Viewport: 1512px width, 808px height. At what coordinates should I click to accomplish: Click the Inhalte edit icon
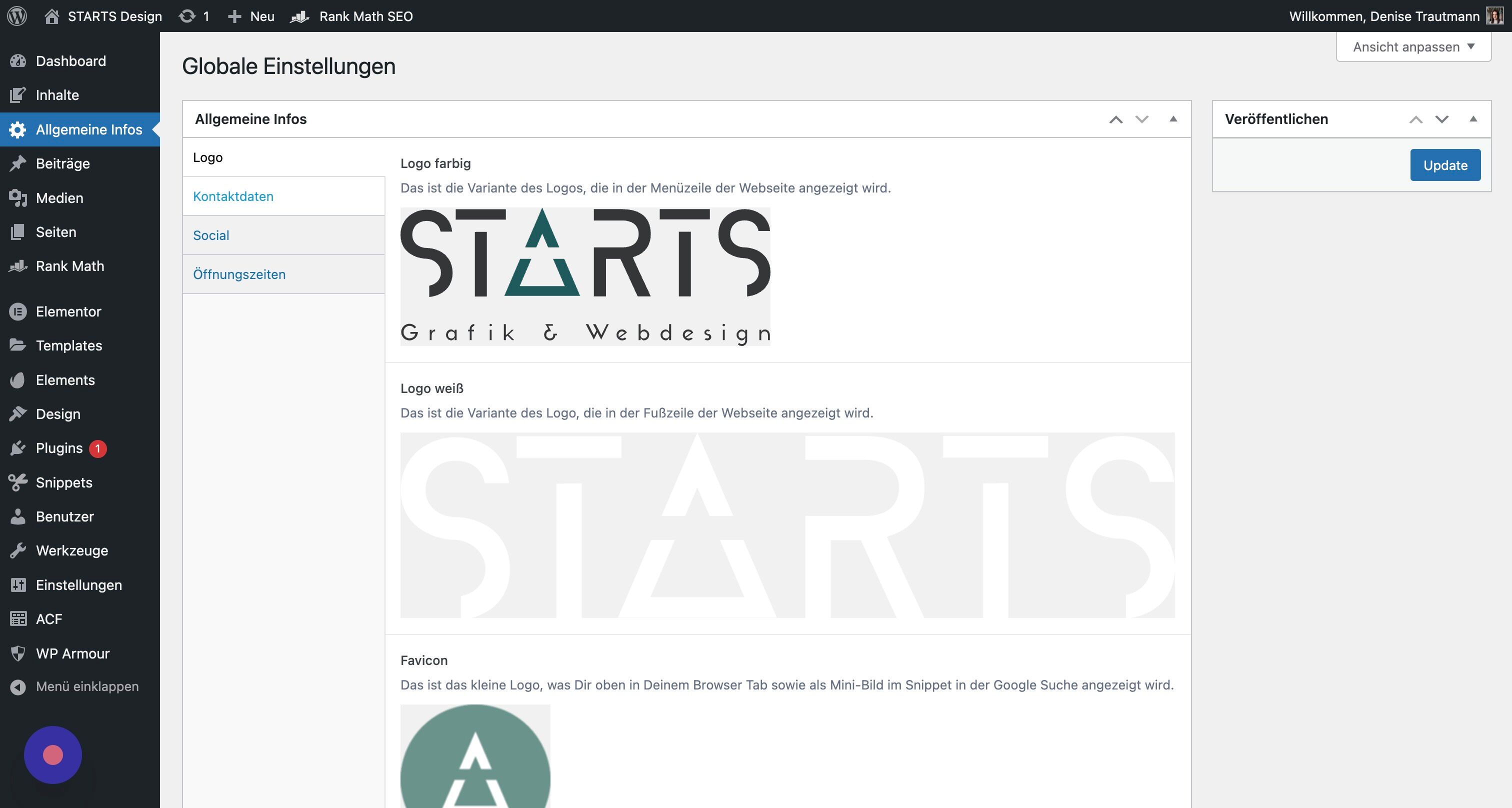pos(18,95)
